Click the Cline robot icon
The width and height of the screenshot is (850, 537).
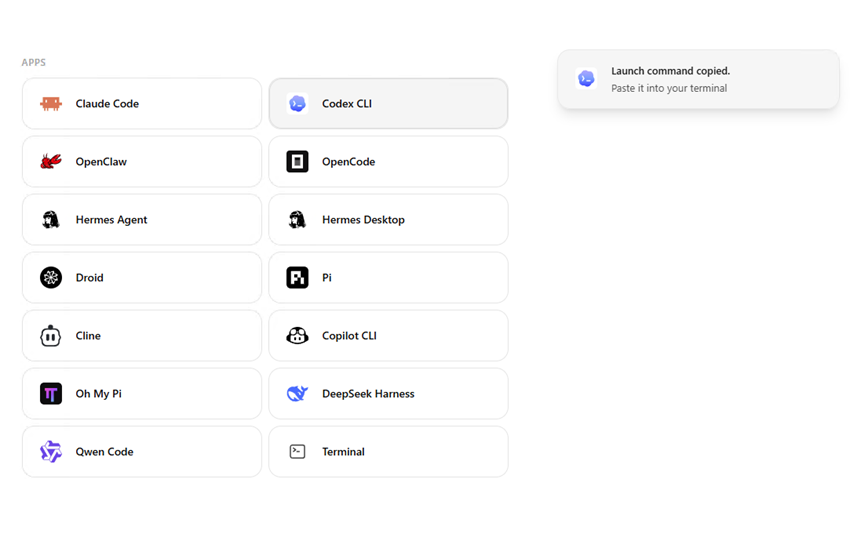click(x=50, y=335)
